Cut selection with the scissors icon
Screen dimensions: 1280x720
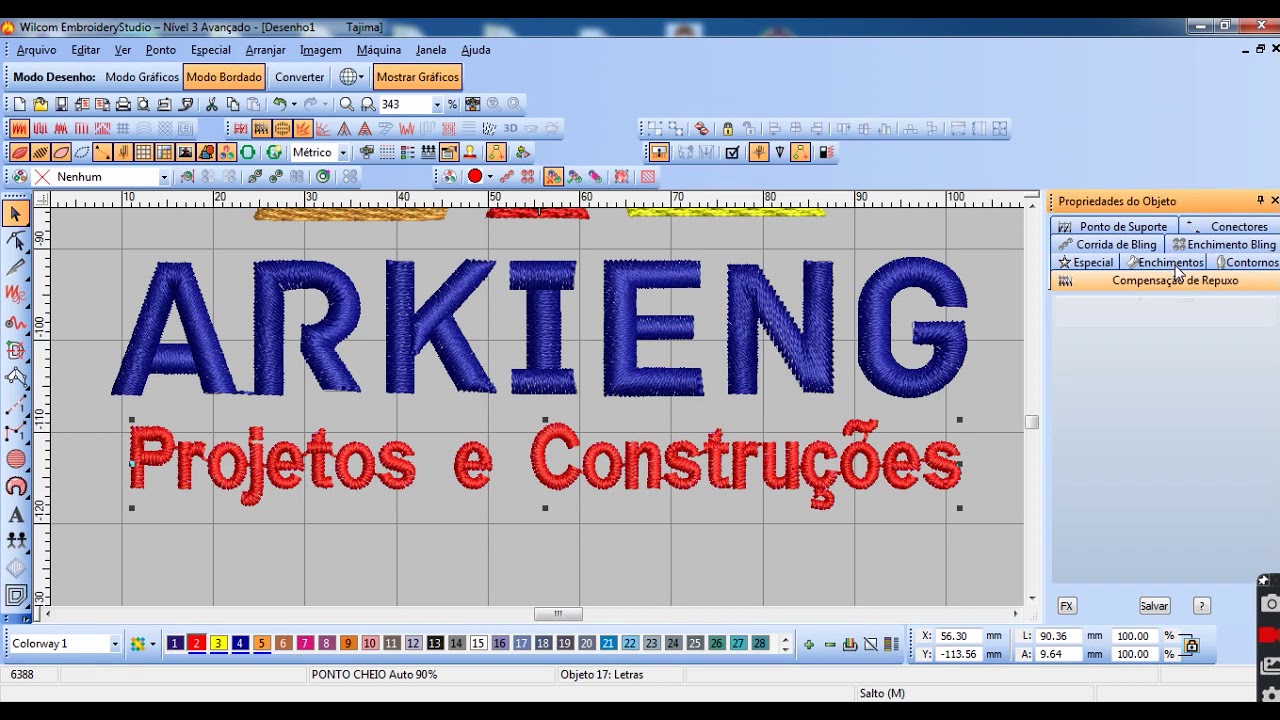[x=212, y=104]
